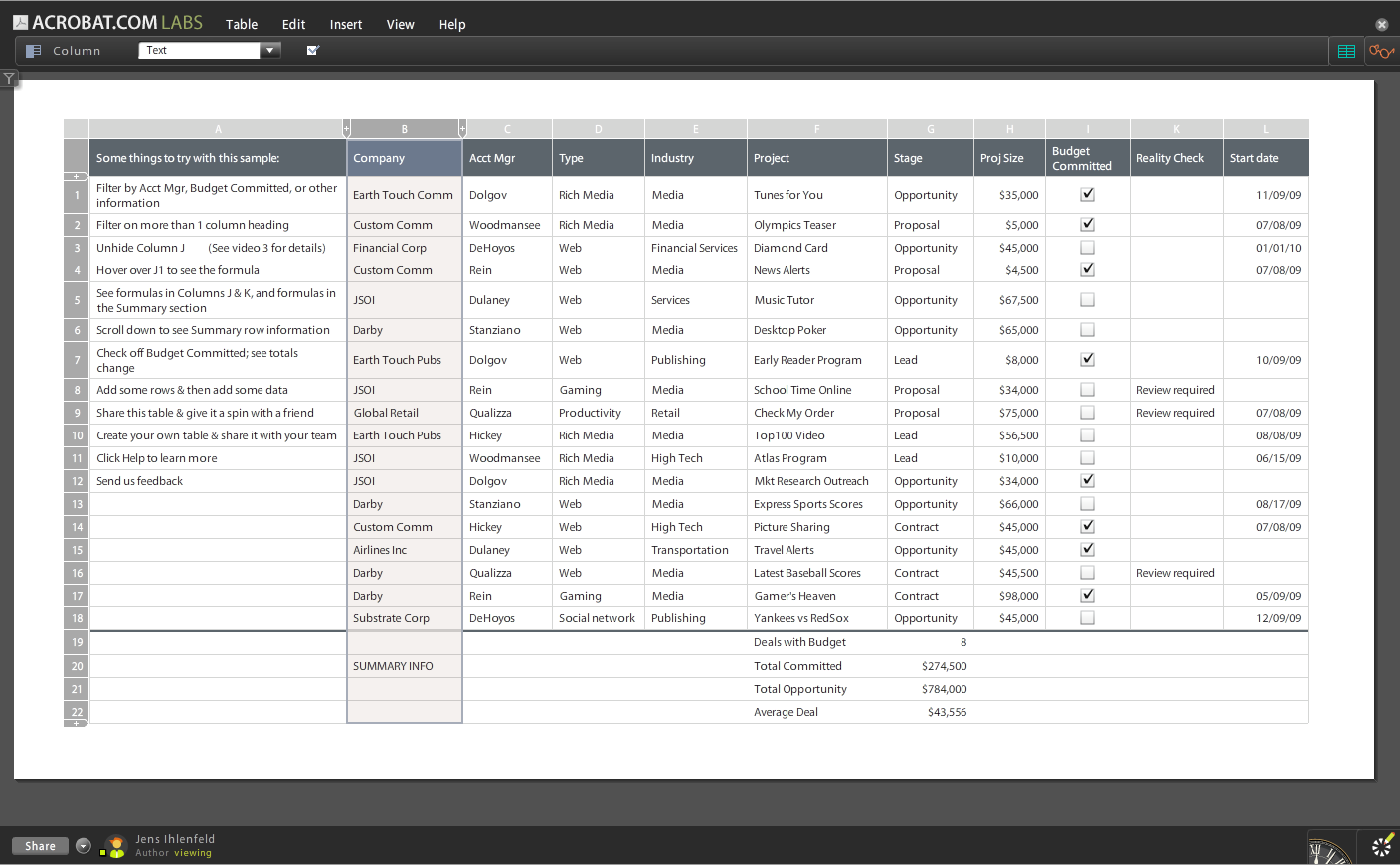Select the SUMMARY INFO cell
1400x865 pixels.
tap(404, 665)
